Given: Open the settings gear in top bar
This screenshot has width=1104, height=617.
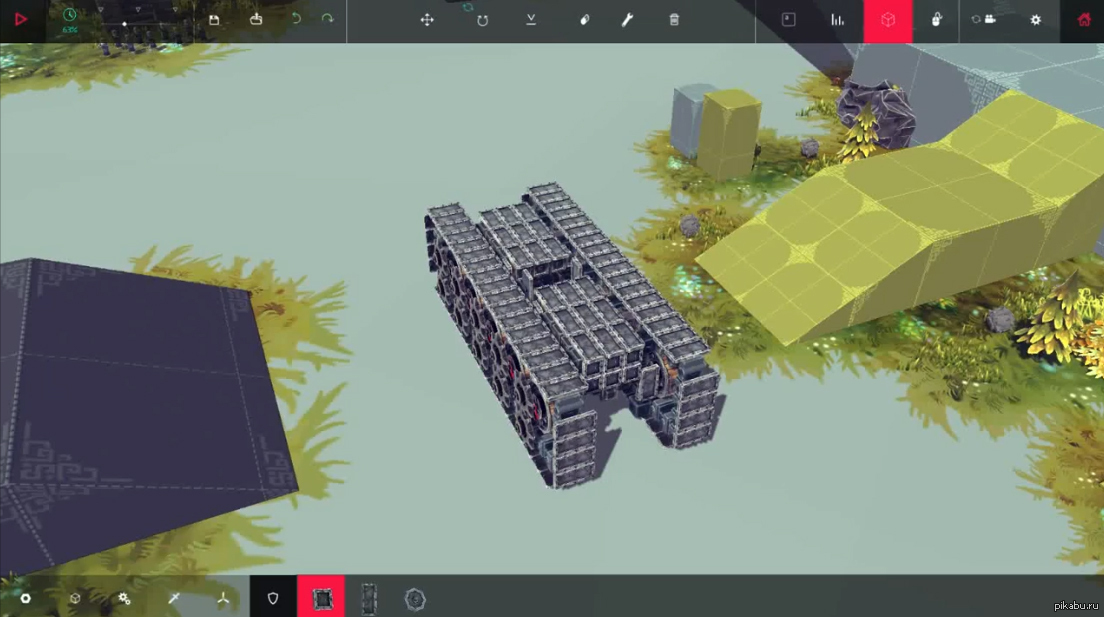Looking at the screenshot, I should [x=1035, y=20].
